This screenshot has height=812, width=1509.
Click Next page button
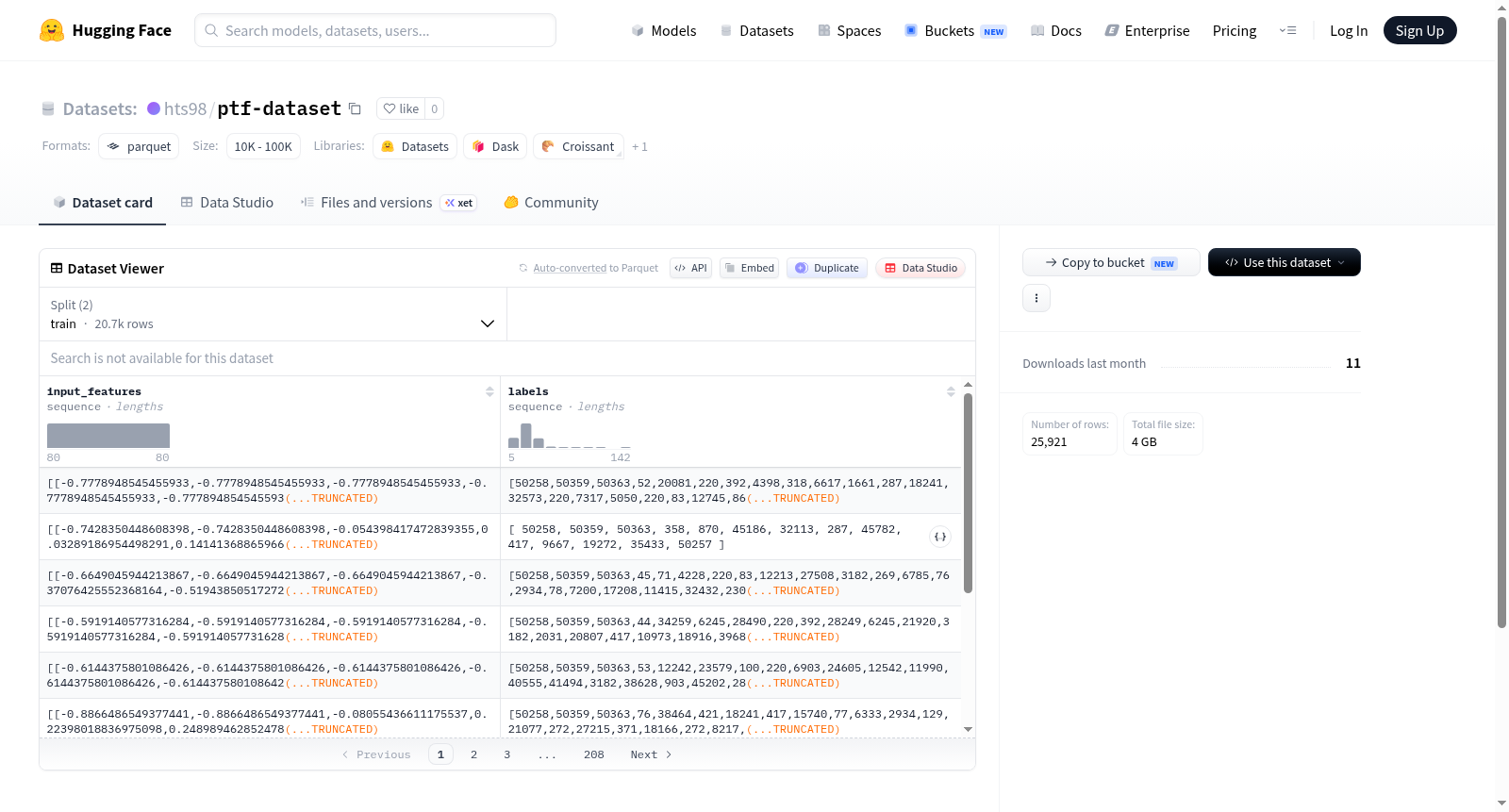pyautogui.click(x=651, y=754)
